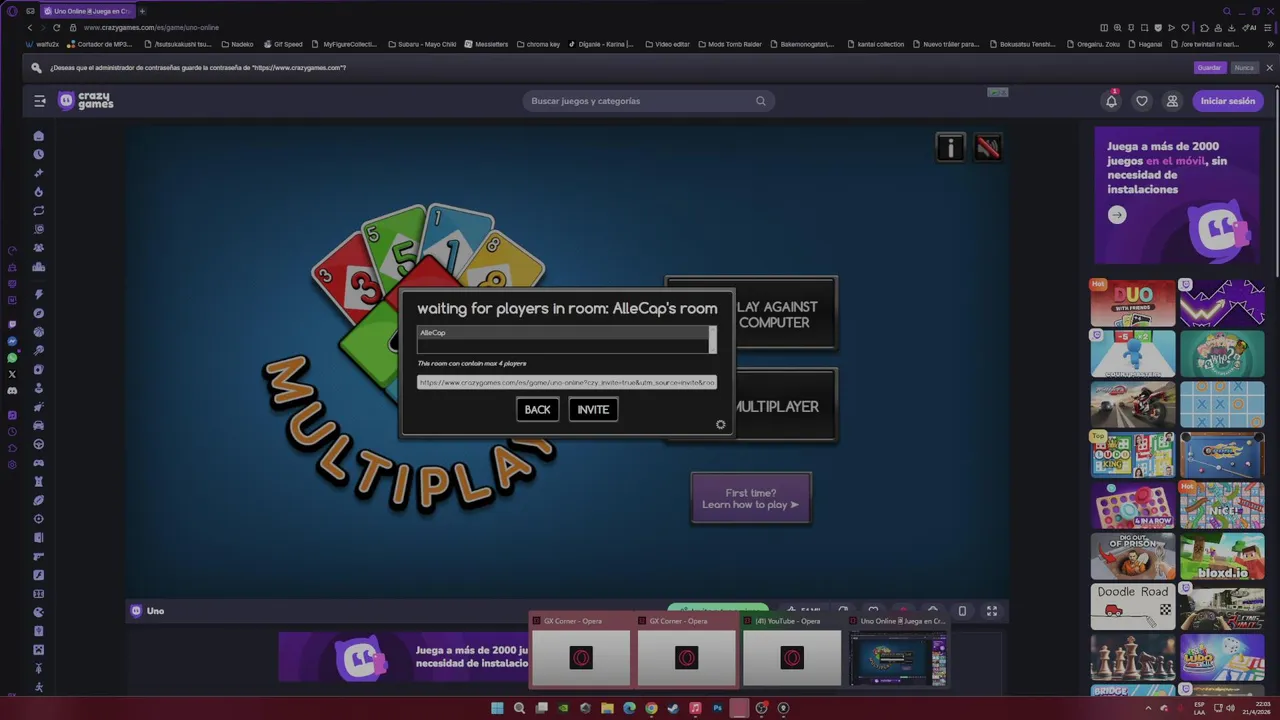Open the taskbar Search icon

coord(519,708)
